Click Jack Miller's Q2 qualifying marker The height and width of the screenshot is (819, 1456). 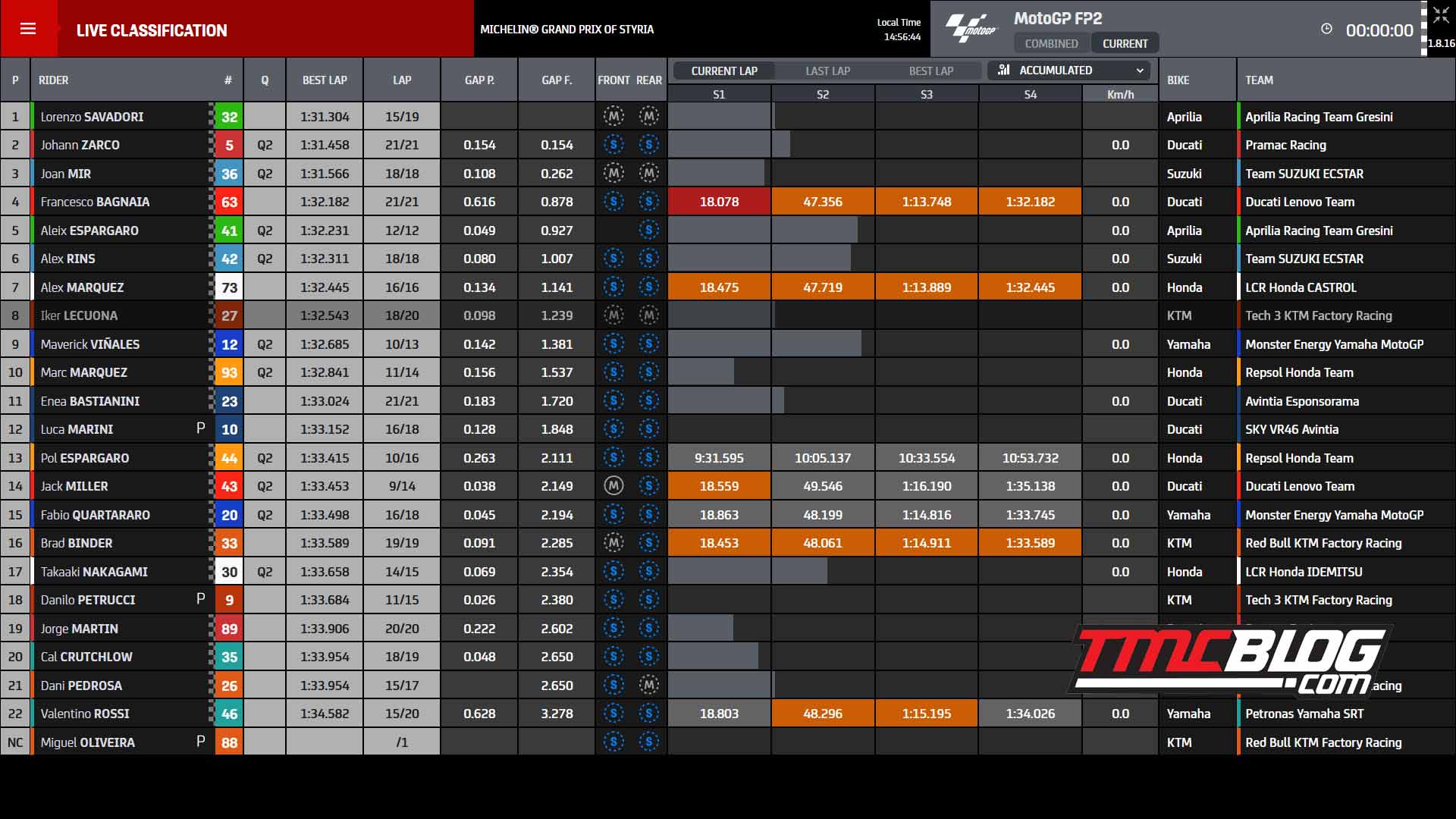[x=265, y=486]
